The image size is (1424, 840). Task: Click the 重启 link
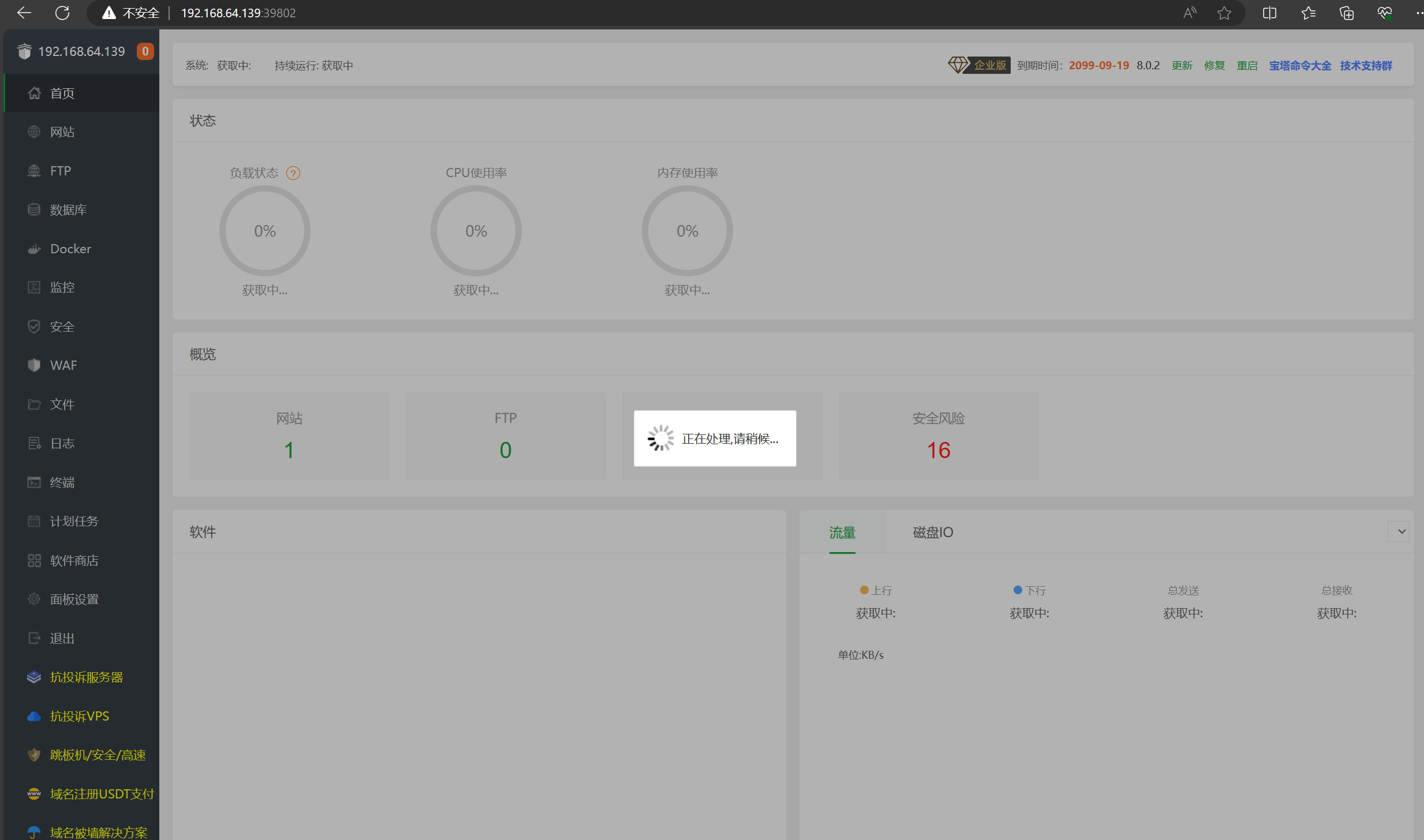1247,66
